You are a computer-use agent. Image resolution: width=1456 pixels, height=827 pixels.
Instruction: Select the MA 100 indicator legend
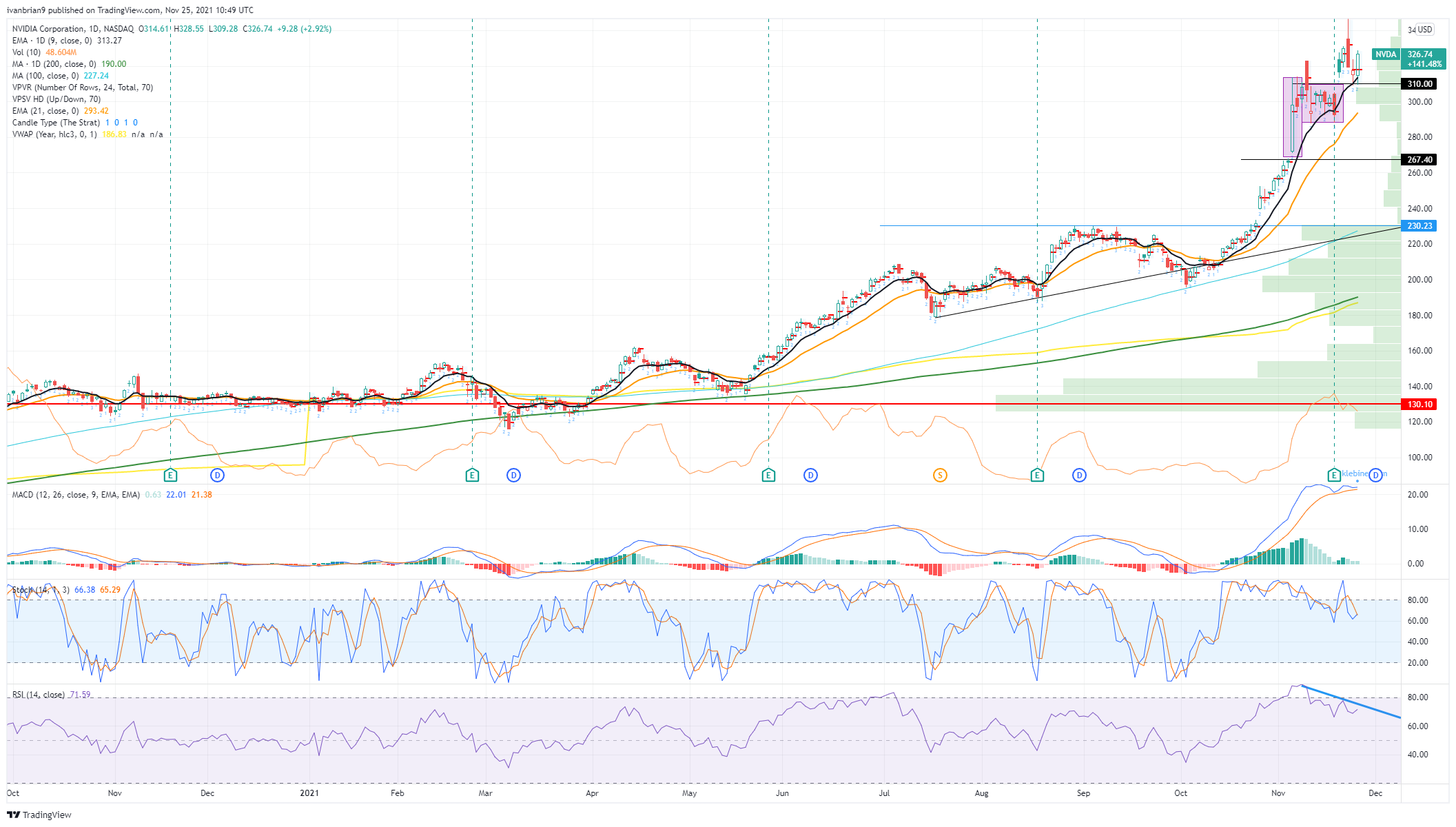click(60, 76)
